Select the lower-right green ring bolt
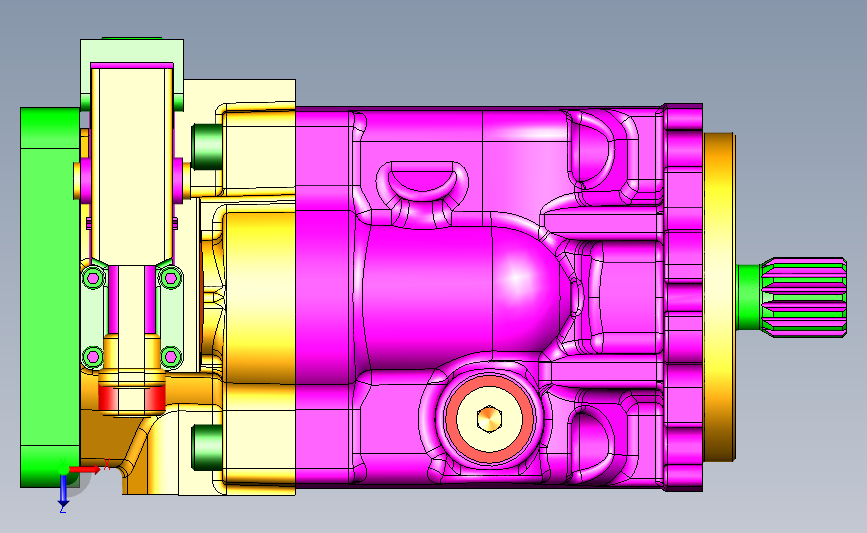This screenshot has width=867, height=533. coord(171,357)
